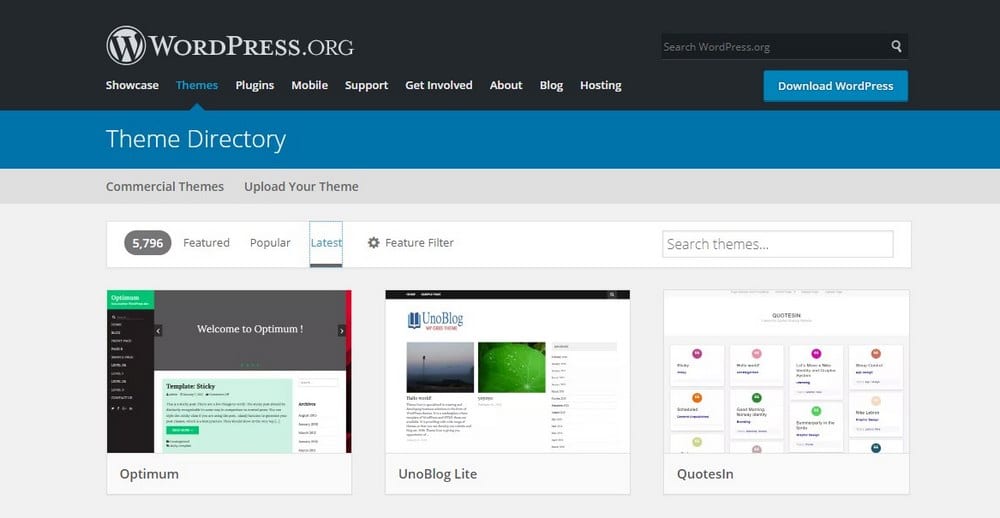Click the Download WordPress button
Screen dimensions: 1000x518
[x=835, y=86]
